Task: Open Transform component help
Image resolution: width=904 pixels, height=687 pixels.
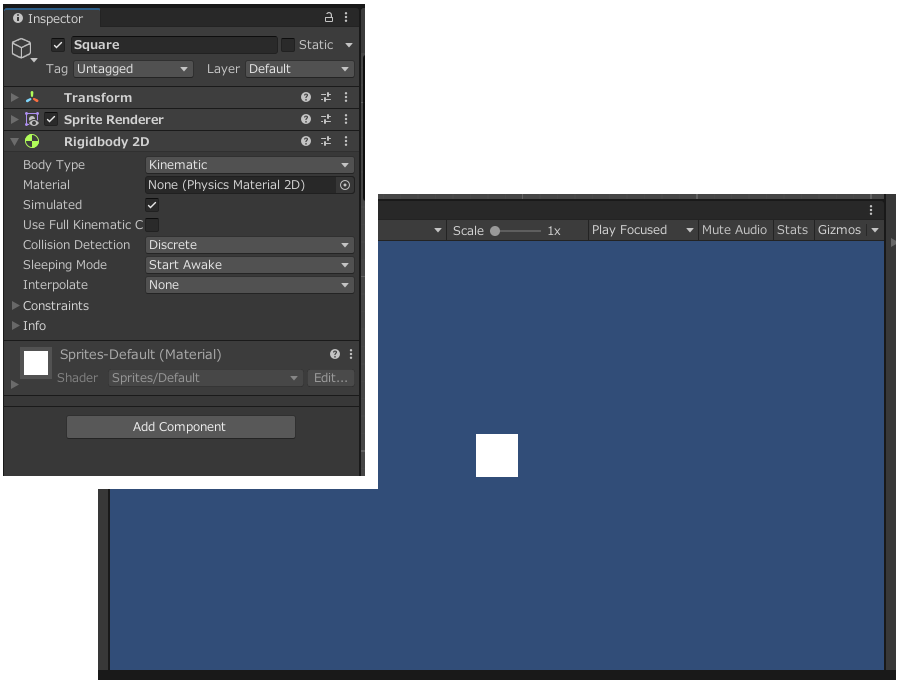Action: coord(306,97)
